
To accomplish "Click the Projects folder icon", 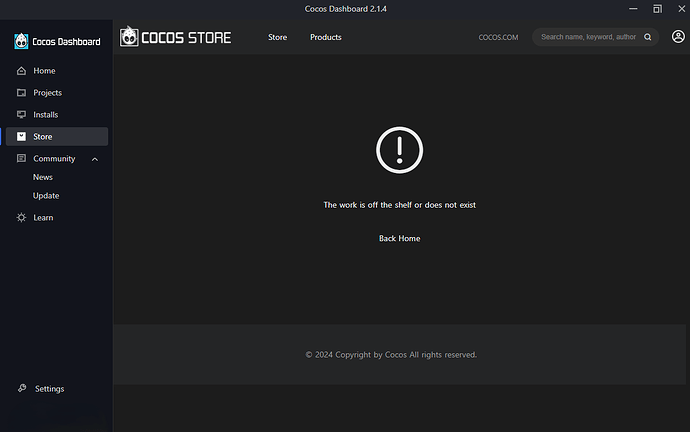I will 21,93.
